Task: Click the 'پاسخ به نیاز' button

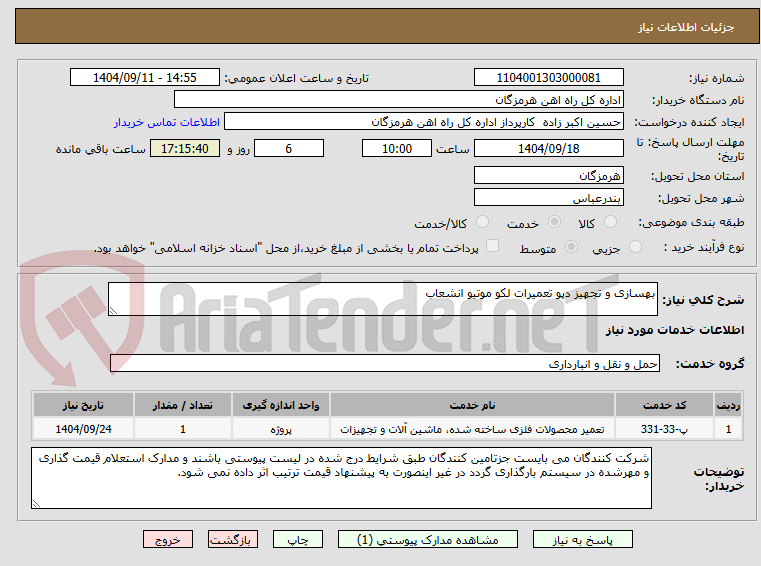Action: [x=582, y=539]
